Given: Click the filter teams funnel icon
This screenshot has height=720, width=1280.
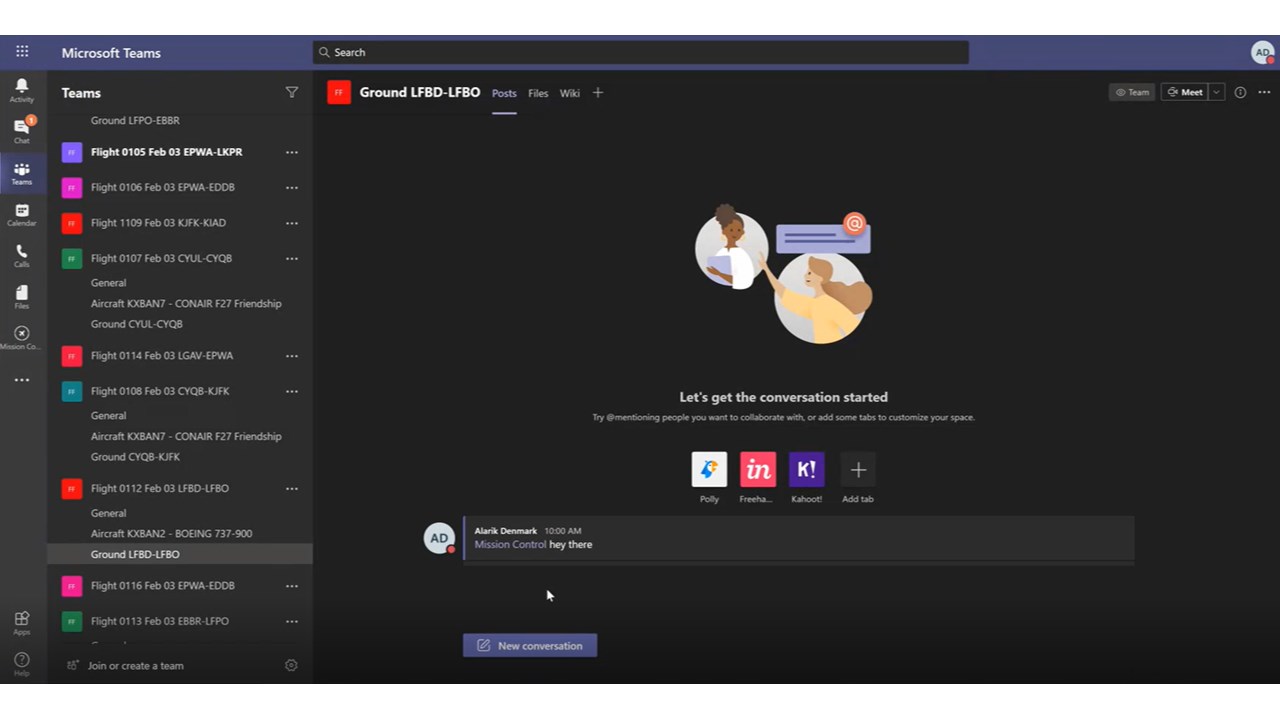Looking at the screenshot, I should 292,92.
